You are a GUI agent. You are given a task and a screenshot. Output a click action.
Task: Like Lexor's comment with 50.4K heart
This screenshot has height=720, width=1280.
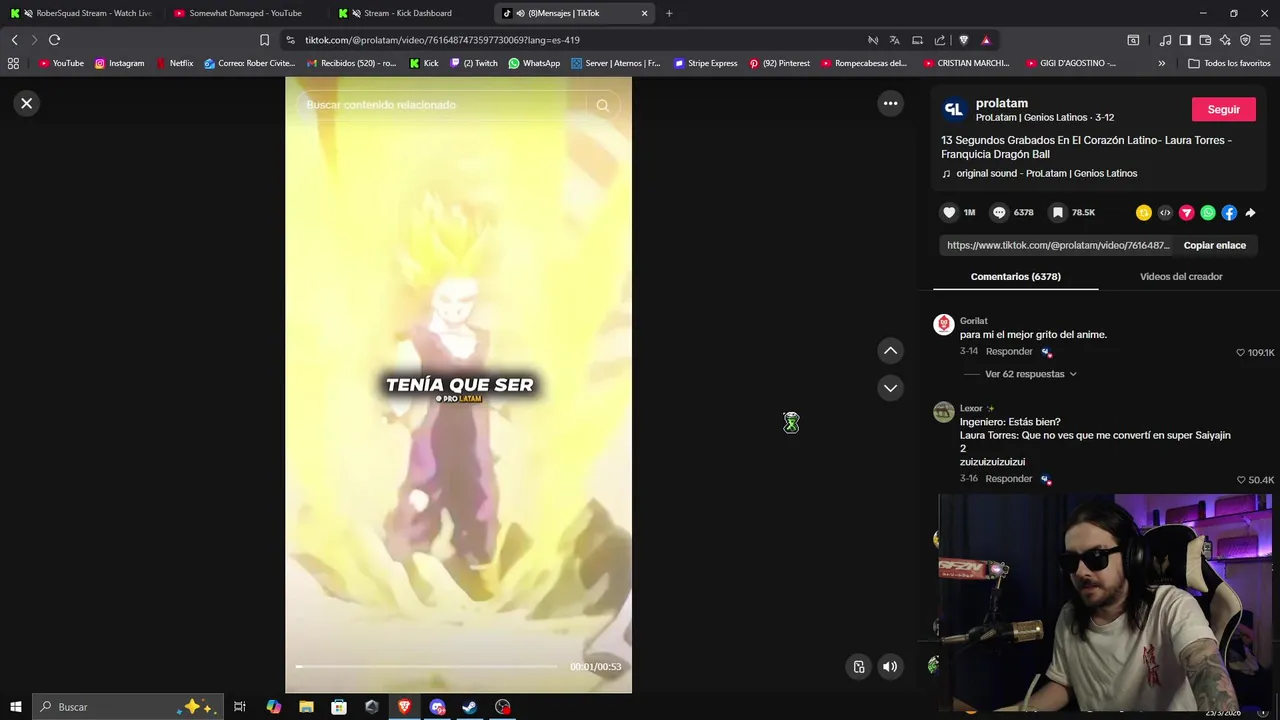pos(1241,480)
